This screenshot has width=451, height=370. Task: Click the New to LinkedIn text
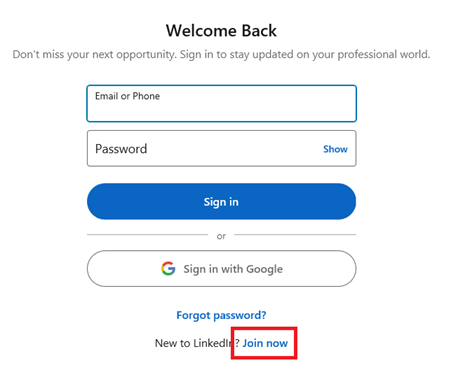click(197, 343)
